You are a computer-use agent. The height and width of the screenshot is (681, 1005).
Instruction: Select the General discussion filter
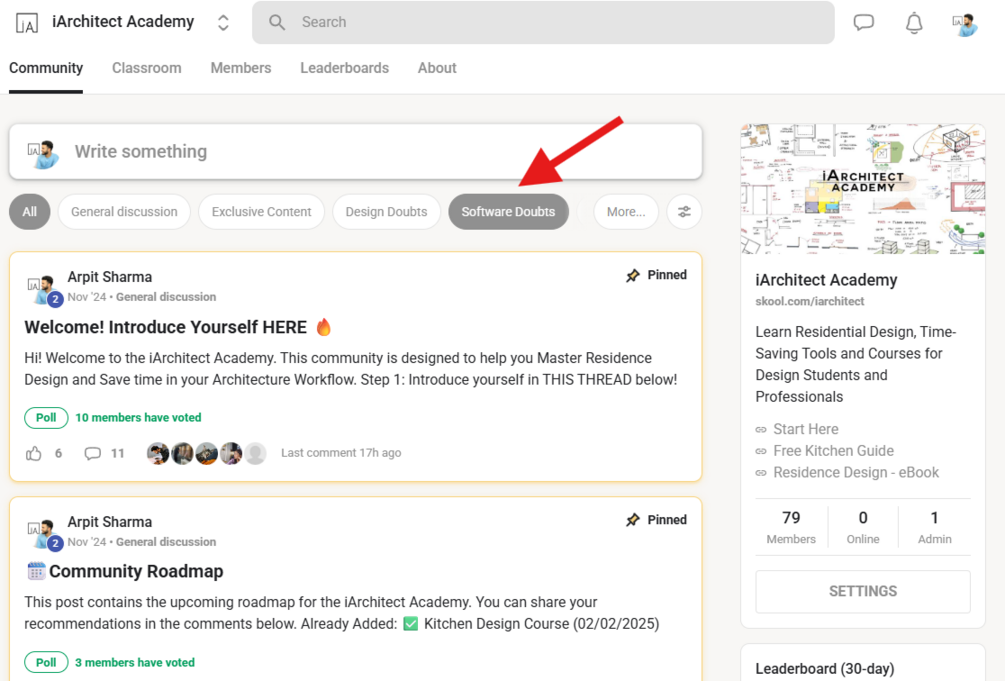tap(124, 212)
